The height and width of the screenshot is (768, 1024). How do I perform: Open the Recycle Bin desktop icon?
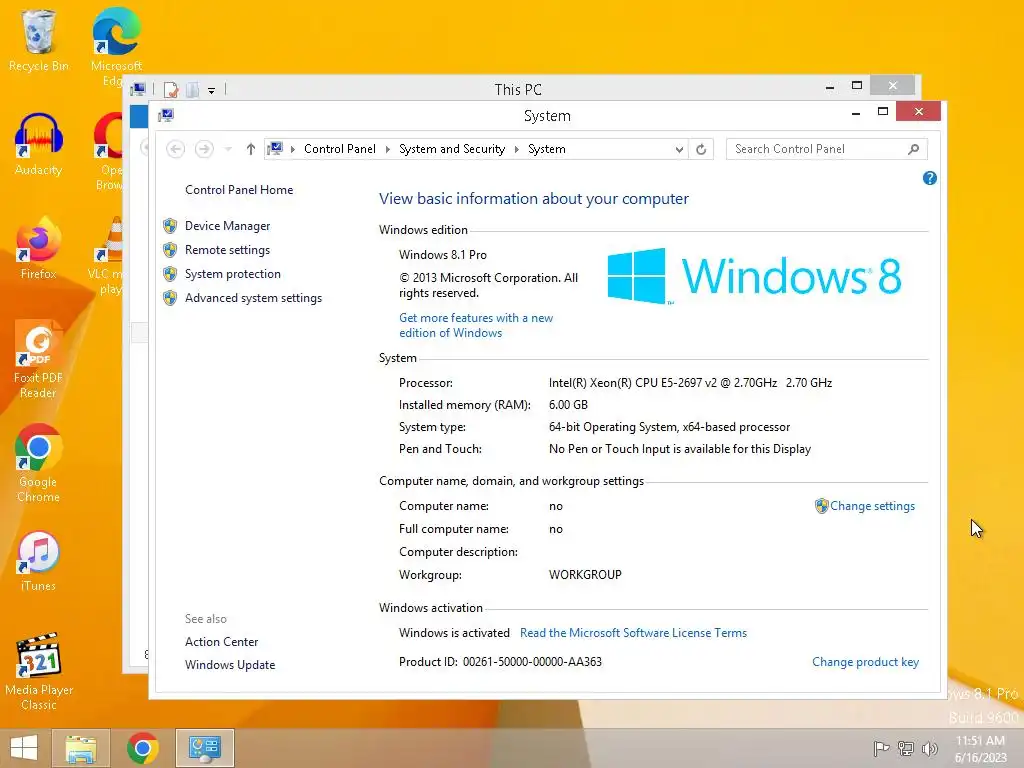39,39
